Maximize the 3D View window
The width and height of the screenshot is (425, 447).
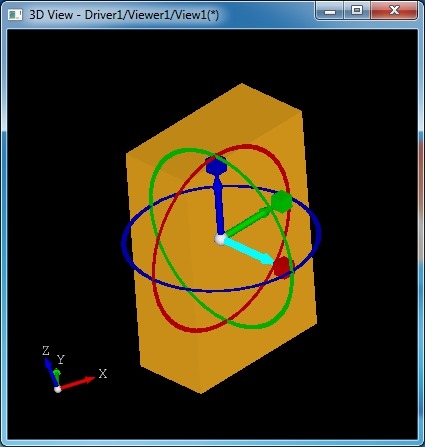(x=357, y=11)
